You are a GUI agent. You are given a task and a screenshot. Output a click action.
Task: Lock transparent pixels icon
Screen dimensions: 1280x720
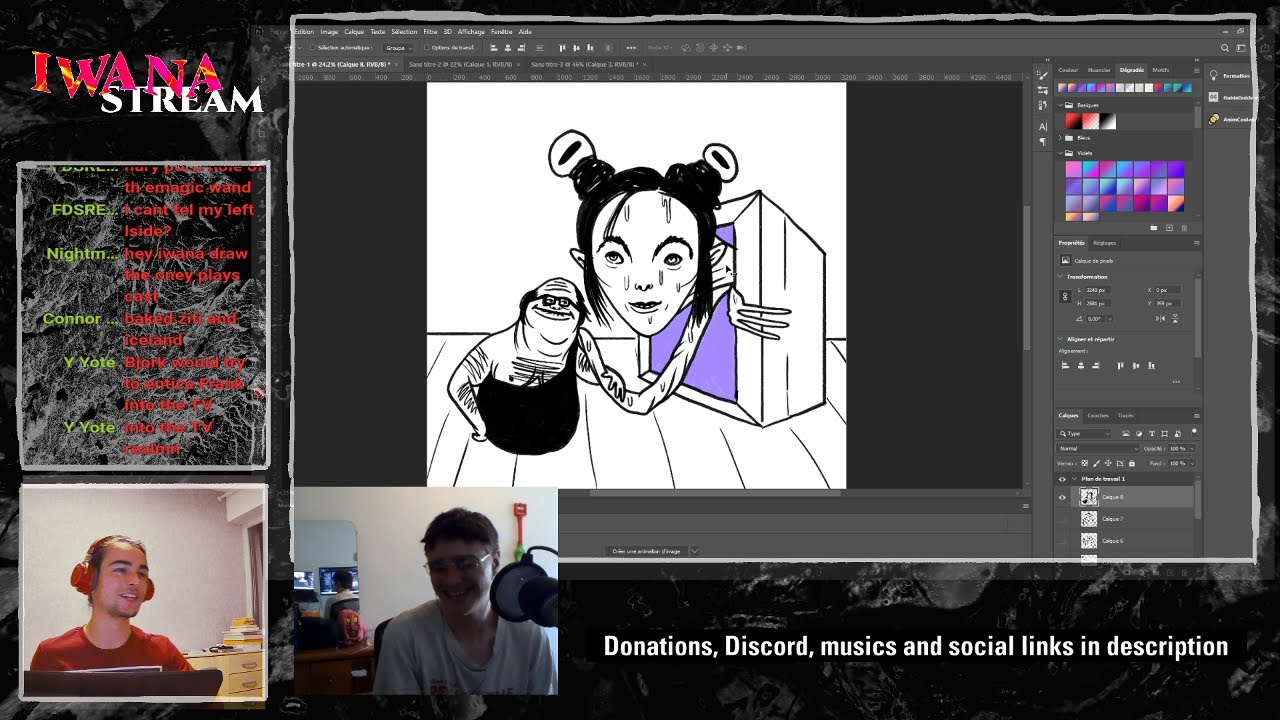pos(1085,463)
